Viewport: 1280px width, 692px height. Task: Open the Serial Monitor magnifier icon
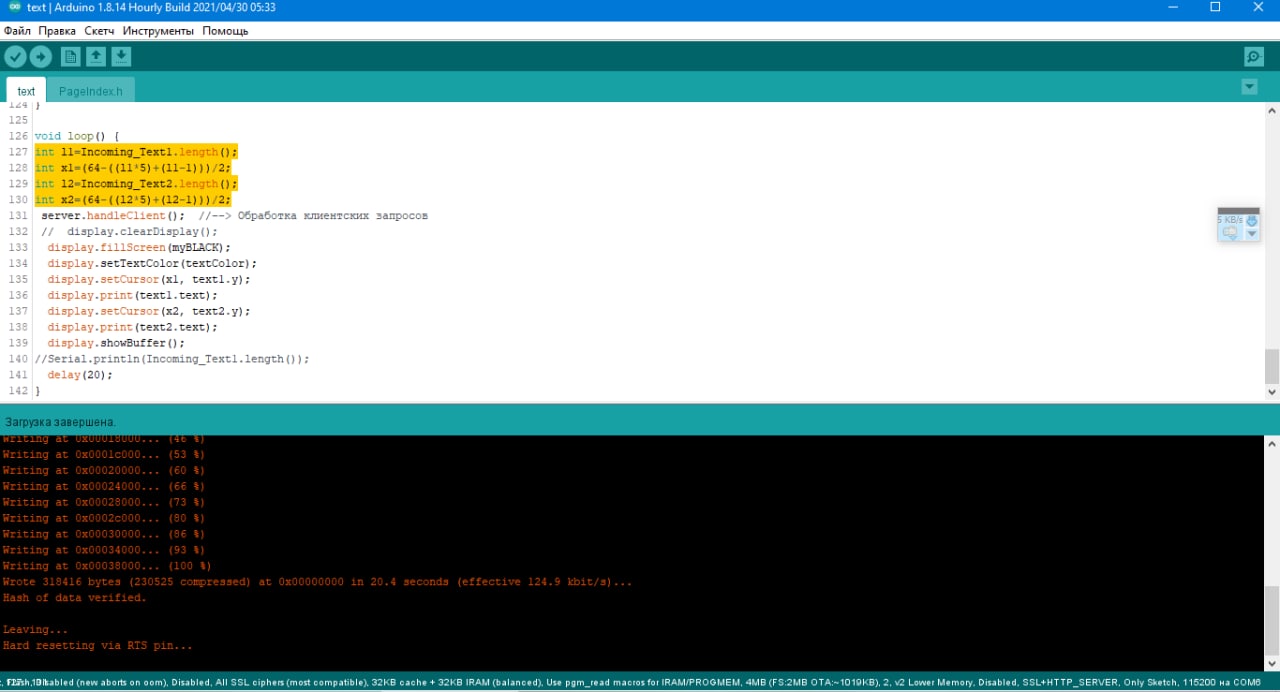click(x=1253, y=56)
